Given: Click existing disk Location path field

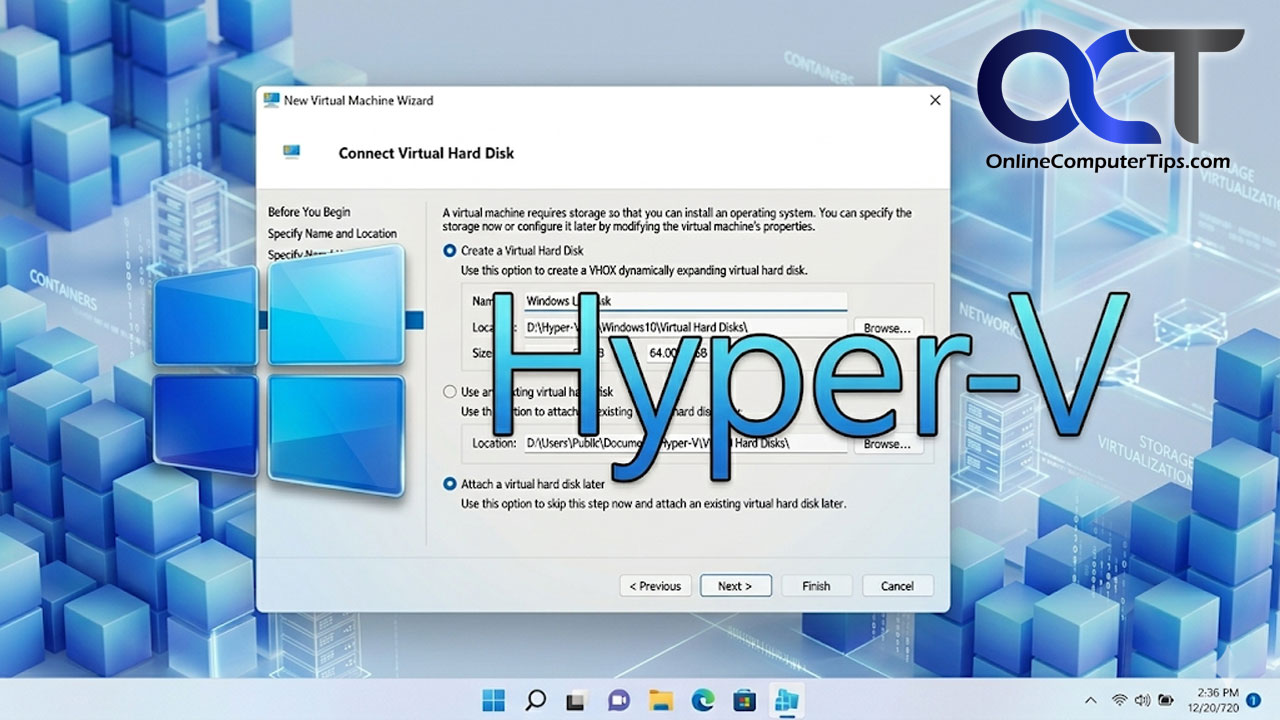Looking at the screenshot, I should [686, 443].
